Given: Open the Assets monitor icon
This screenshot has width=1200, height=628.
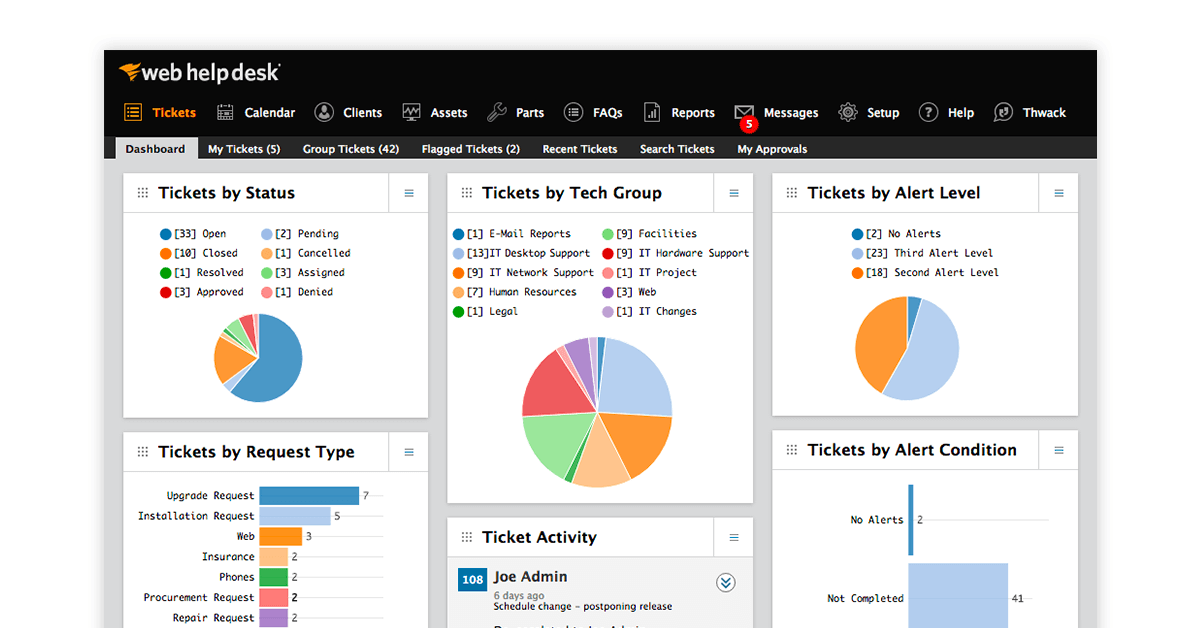Looking at the screenshot, I should click(411, 113).
